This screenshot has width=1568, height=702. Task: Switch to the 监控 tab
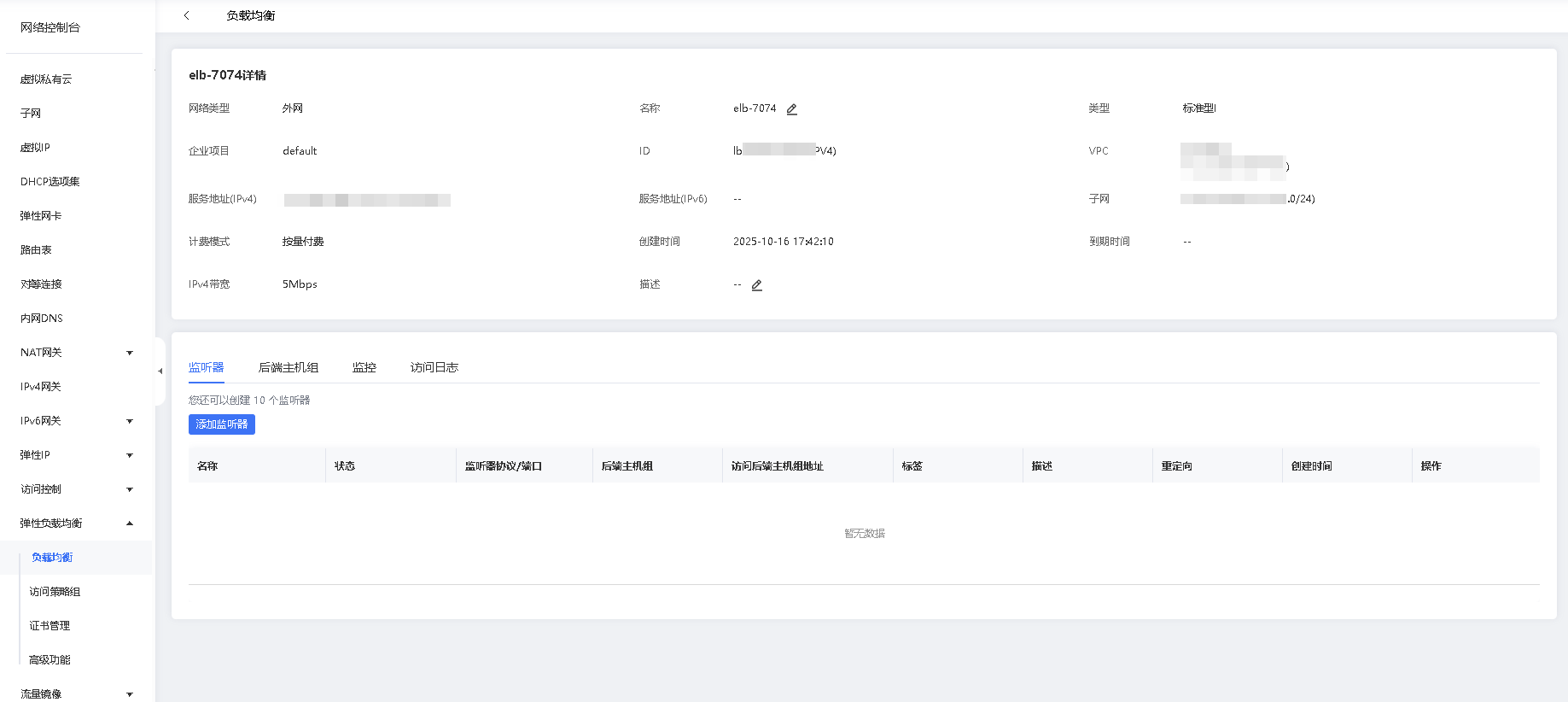pyautogui.click(x=364, y=367)
